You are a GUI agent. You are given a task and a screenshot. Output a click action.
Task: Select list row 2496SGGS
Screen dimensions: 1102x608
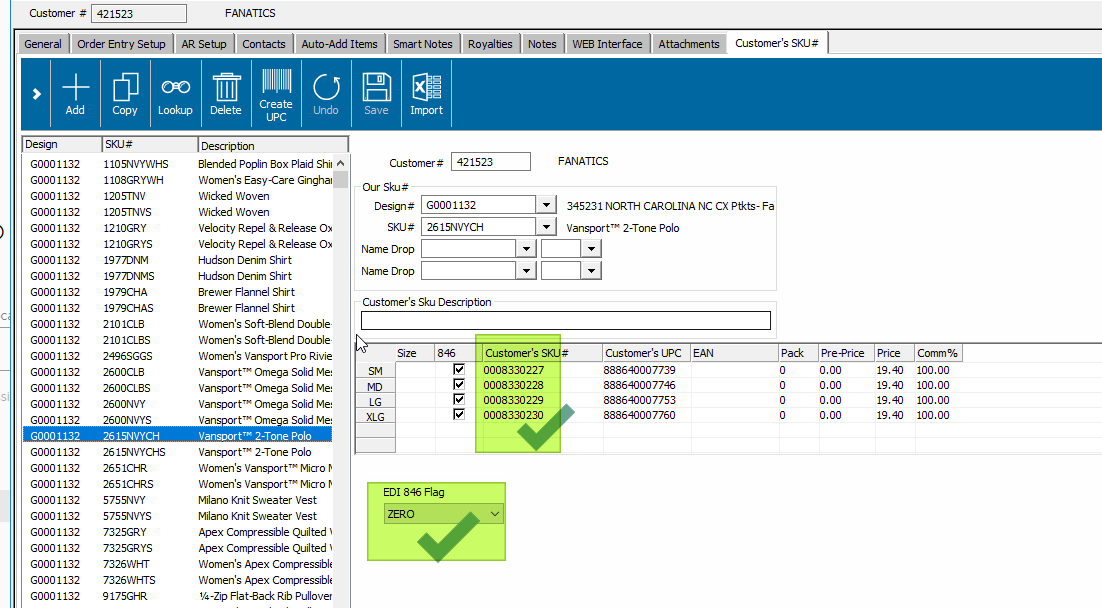click(x=178, y=356)
